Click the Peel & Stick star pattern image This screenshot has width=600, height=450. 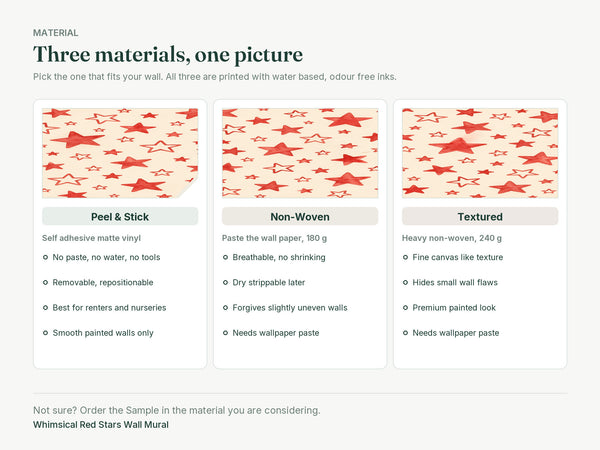click(x=120, y=153)
